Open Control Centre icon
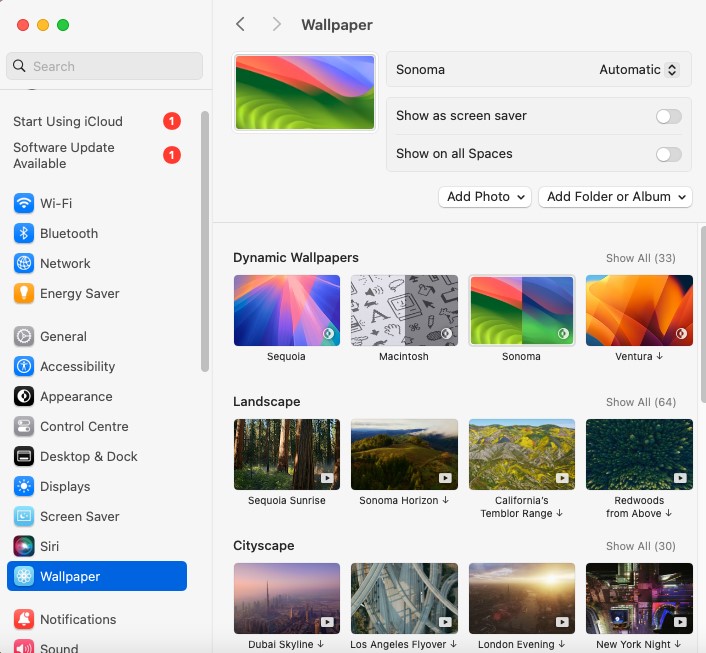 pyautogui.click(x=24, y=426)
